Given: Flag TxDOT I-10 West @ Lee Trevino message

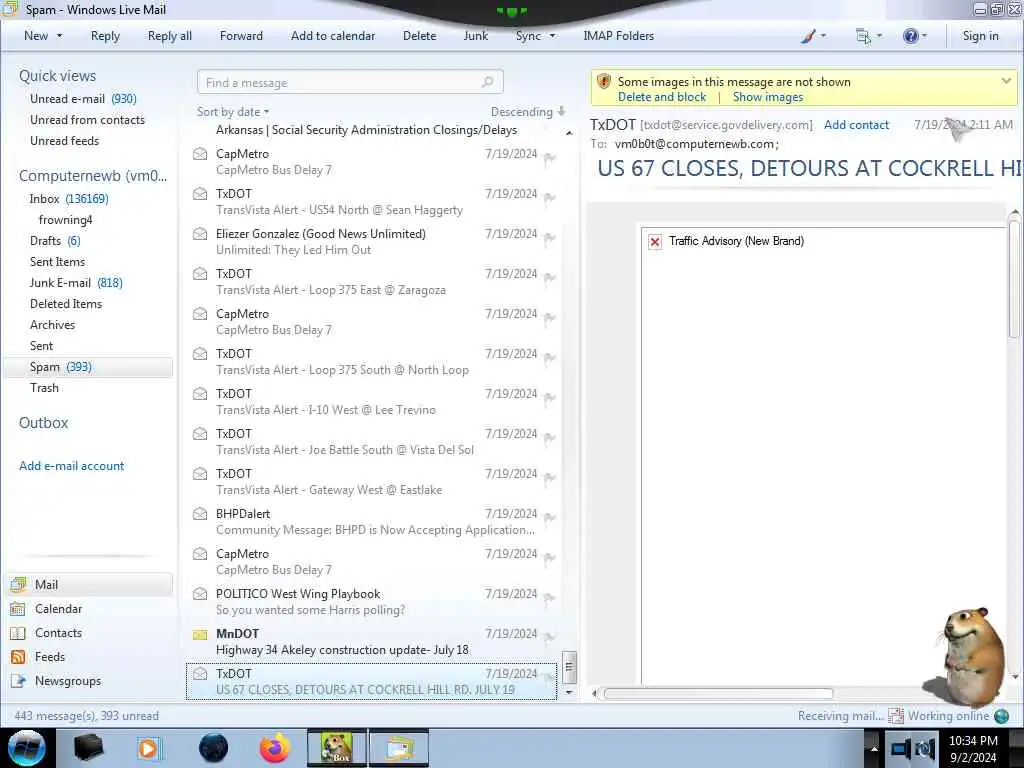Looking at the screenshot, I should 550,398.
